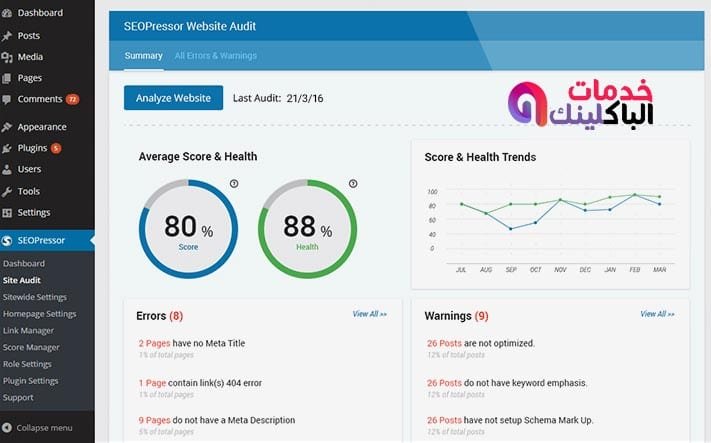Select the Summary tab

(x=143, y=56)
